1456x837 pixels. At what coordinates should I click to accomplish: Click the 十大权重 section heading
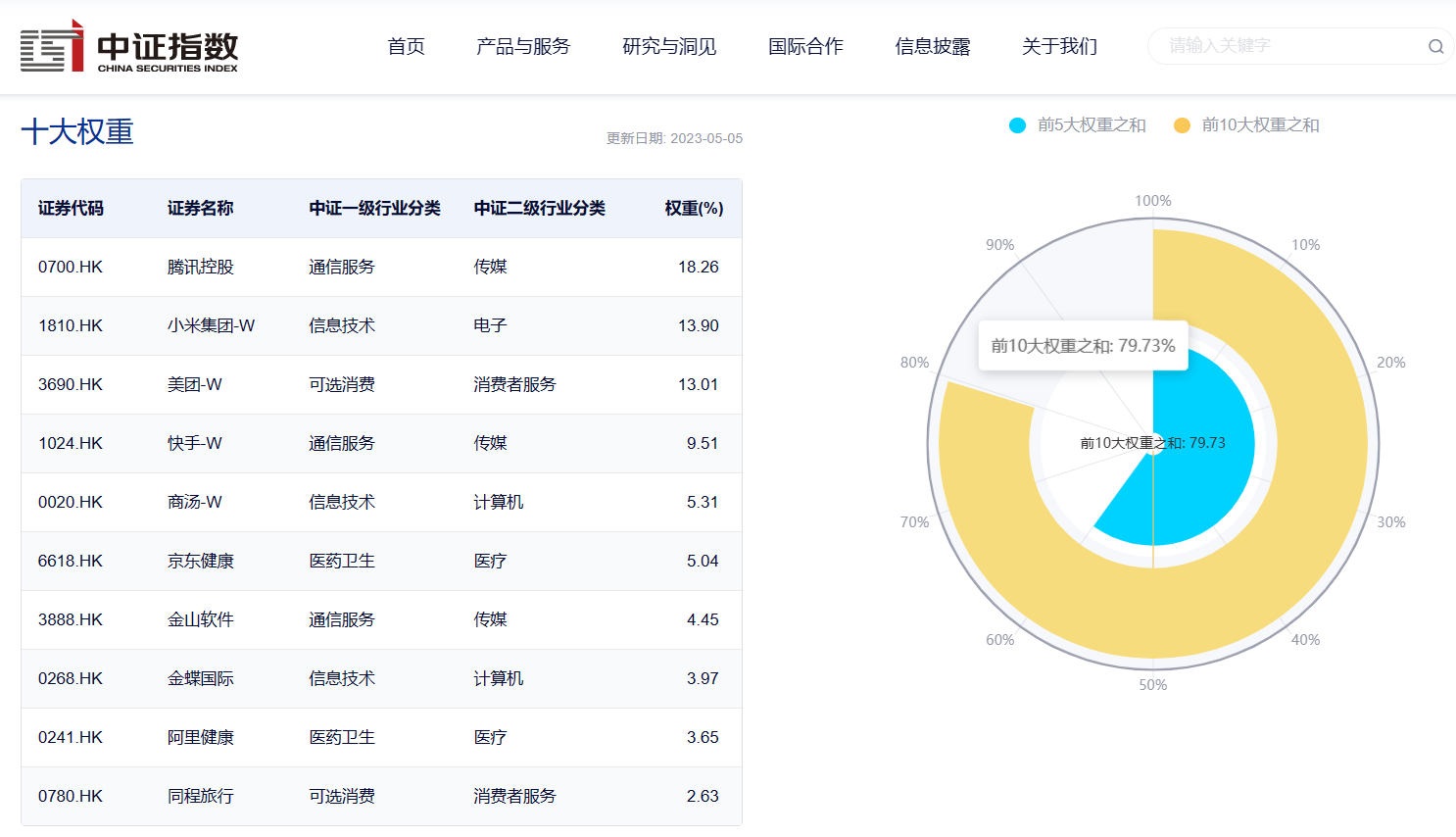click(x=77, y=131)
